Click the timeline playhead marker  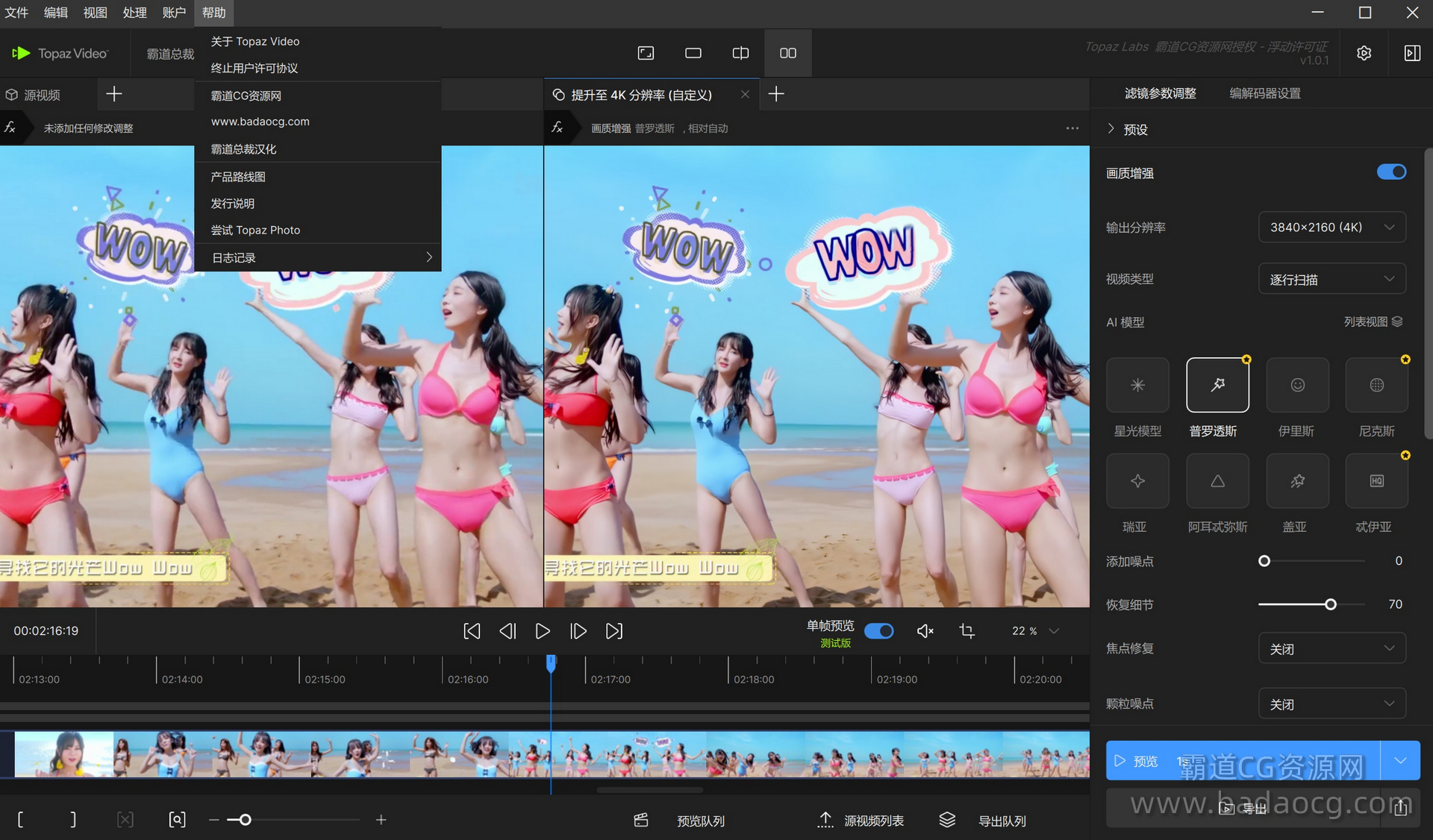click(x=551, y=662)
